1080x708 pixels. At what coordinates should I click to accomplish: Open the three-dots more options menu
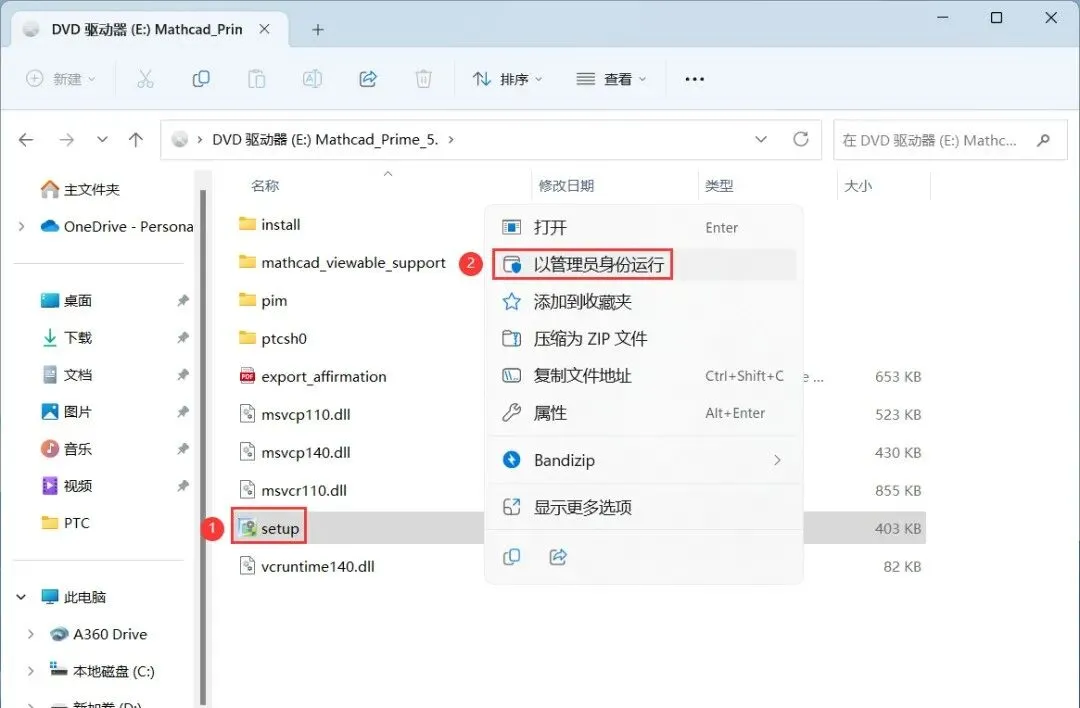tap(694, 79)
